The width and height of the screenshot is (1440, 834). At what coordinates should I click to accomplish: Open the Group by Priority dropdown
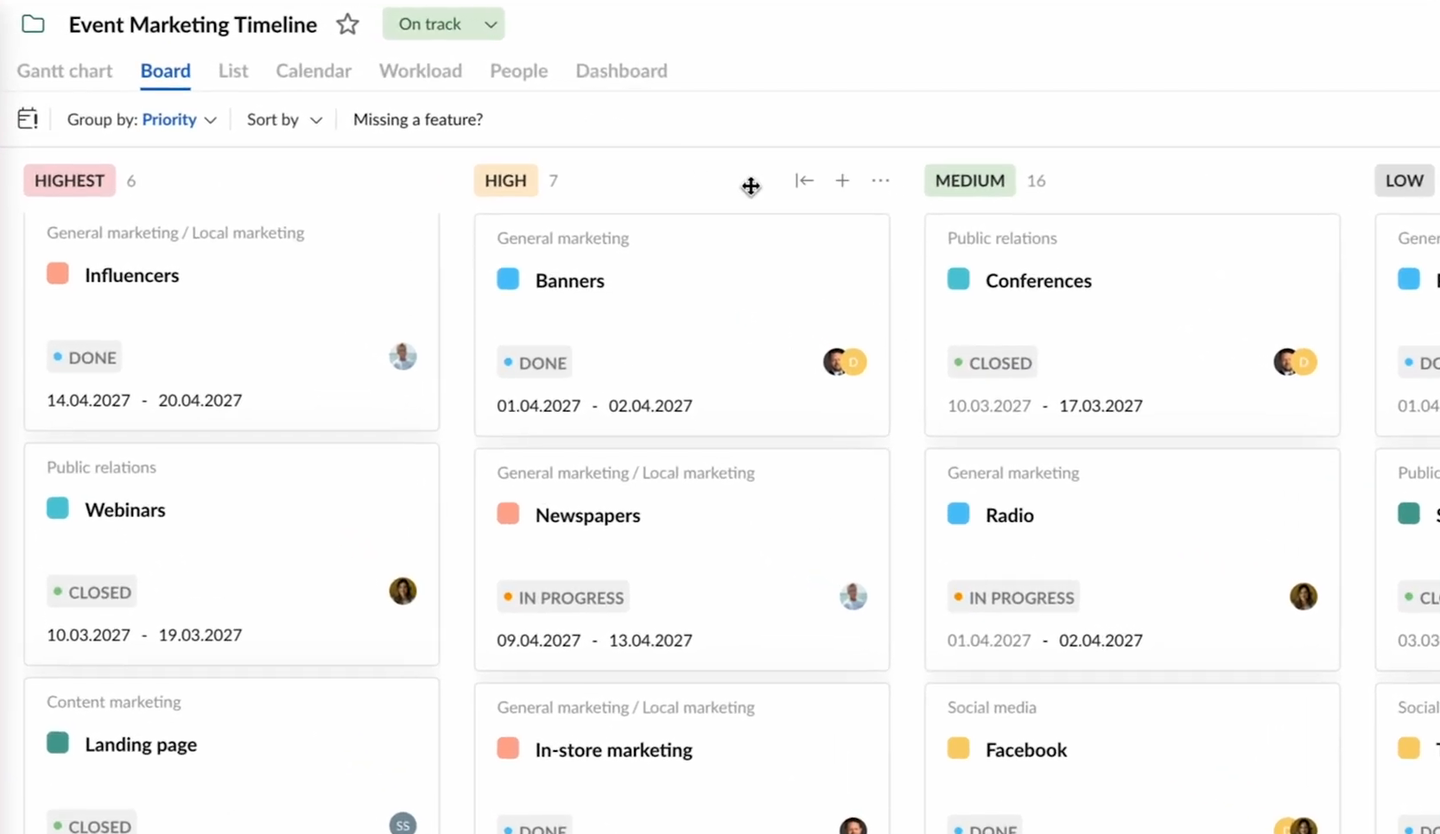pyautogui.click(x=142, y=119)
